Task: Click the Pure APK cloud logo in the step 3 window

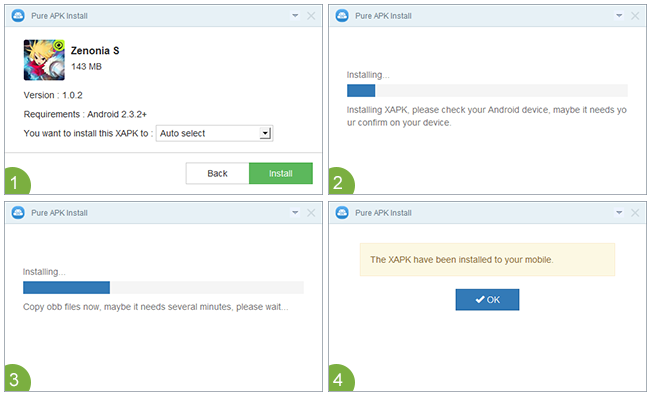Action: (x=18, y=213)
